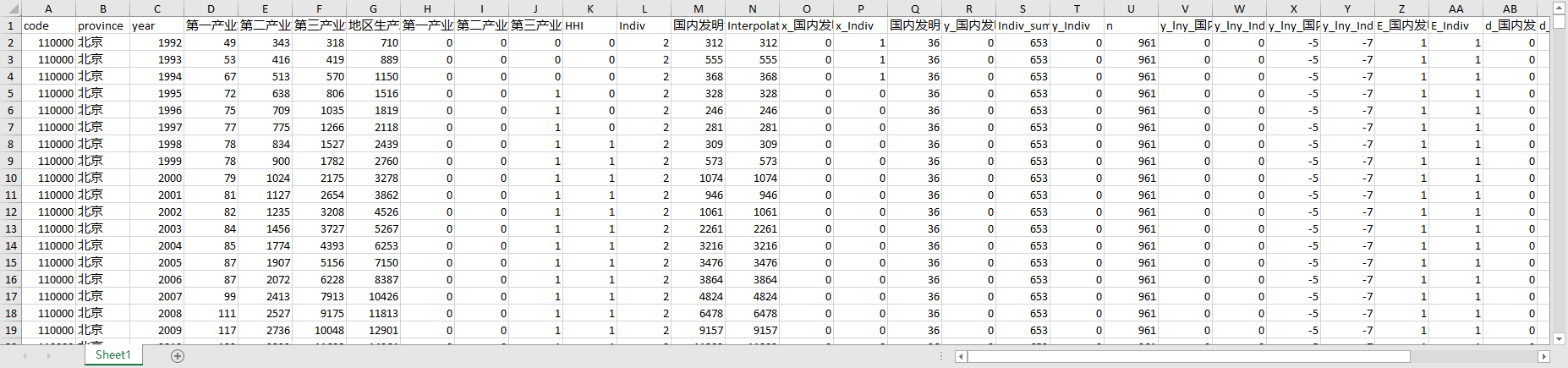Screen dimensions: 1568x368
Task: Select column G header
Action: pyautogui.click(x=373, y=8)
